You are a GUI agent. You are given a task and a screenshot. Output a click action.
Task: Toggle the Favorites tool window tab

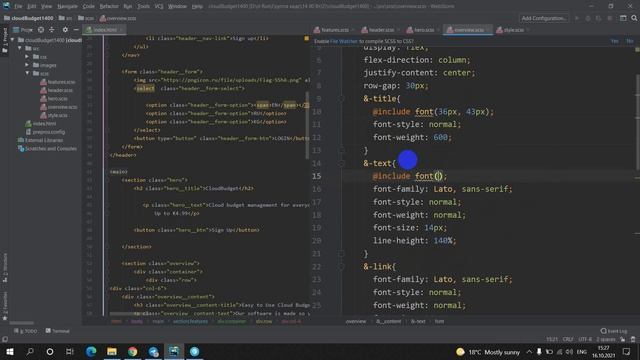point(5,305)
